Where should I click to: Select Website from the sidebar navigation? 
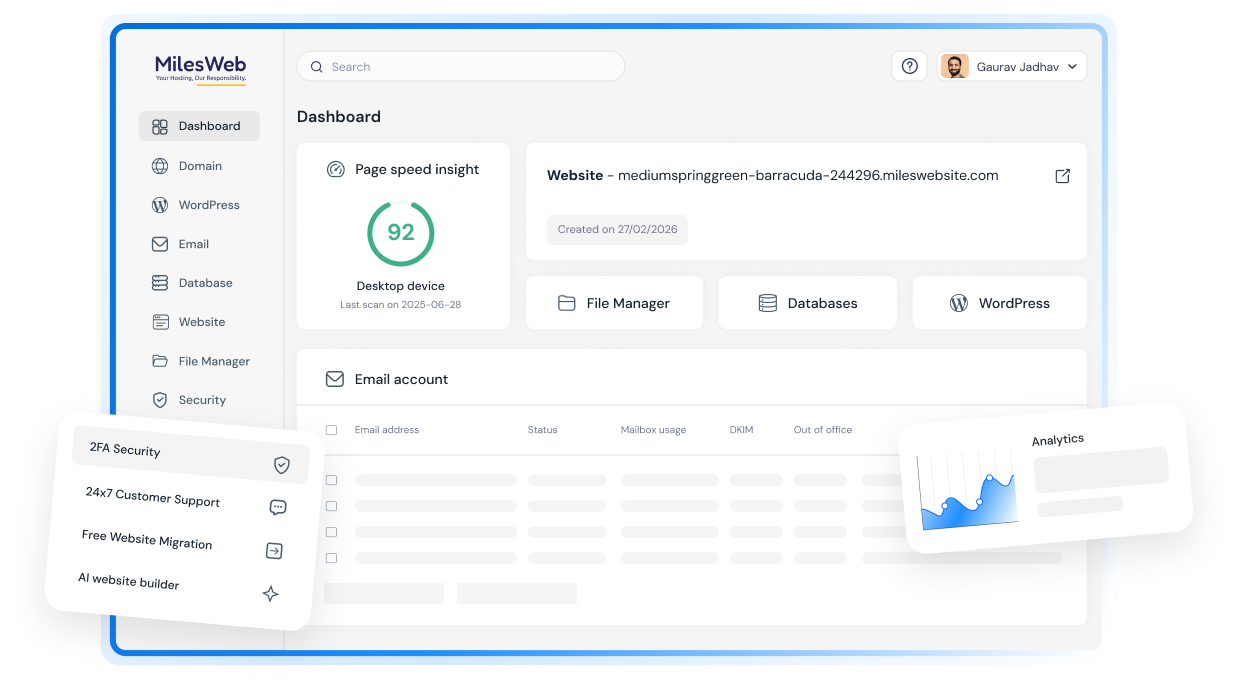click(x=200, y=322)
